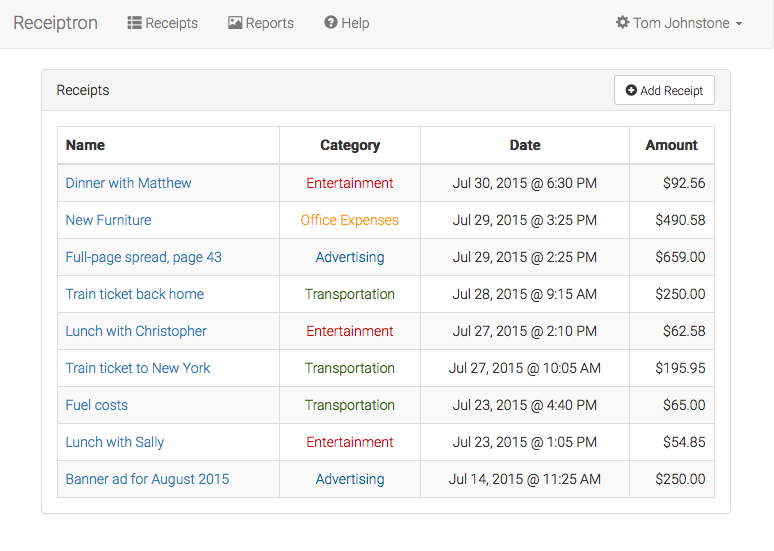View the Fuel costs receipt
The image size is (774, 551).
tap(96, 405)
